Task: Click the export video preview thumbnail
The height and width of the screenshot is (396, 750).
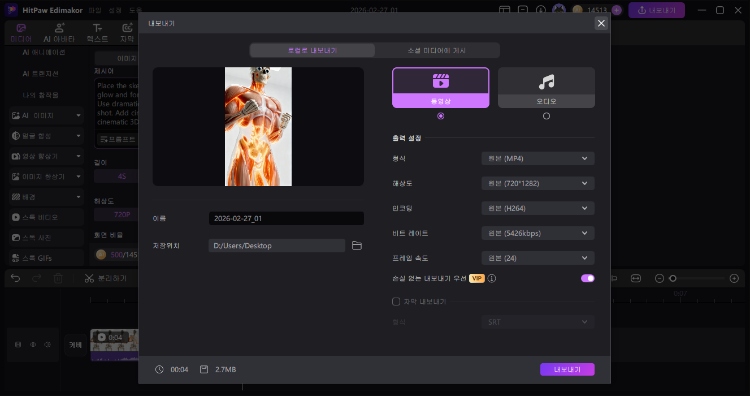Action: pyautogui.click(x=258, y=126)
